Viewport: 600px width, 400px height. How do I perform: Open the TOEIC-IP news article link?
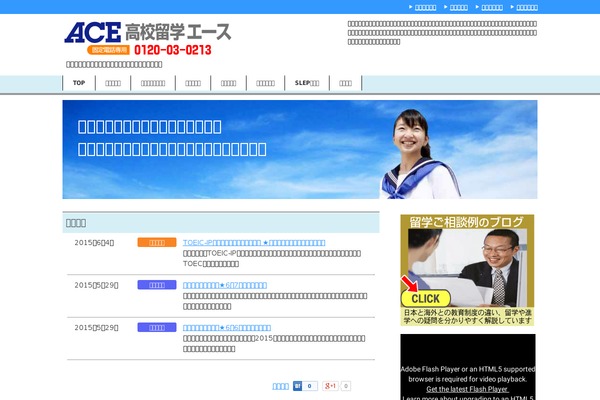click(x=254, y=243)
